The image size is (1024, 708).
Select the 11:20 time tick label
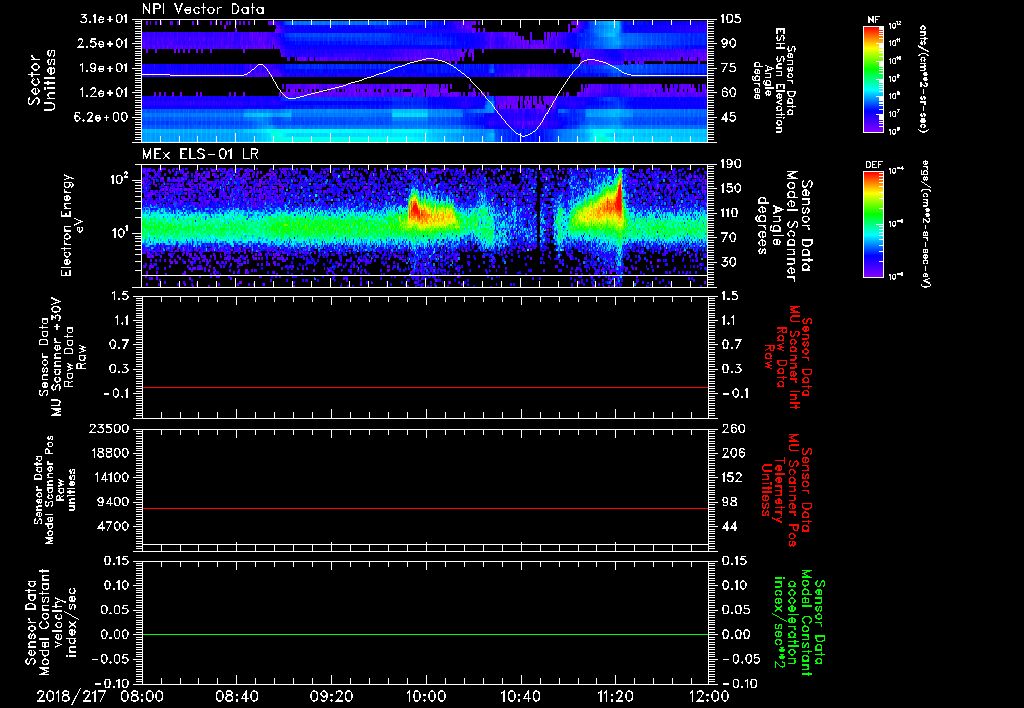pyautogui.click(x=616, y=694)
